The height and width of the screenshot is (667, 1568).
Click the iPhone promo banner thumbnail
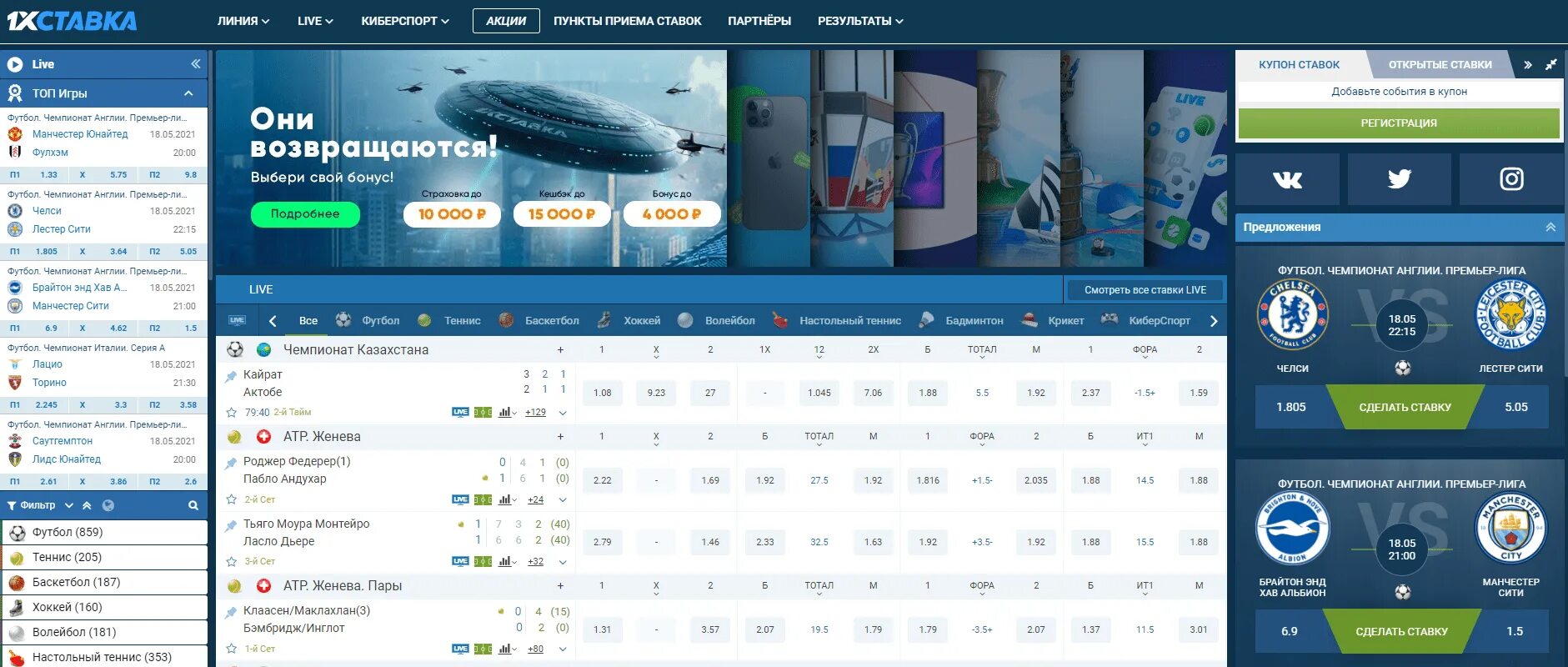(769, 158)
